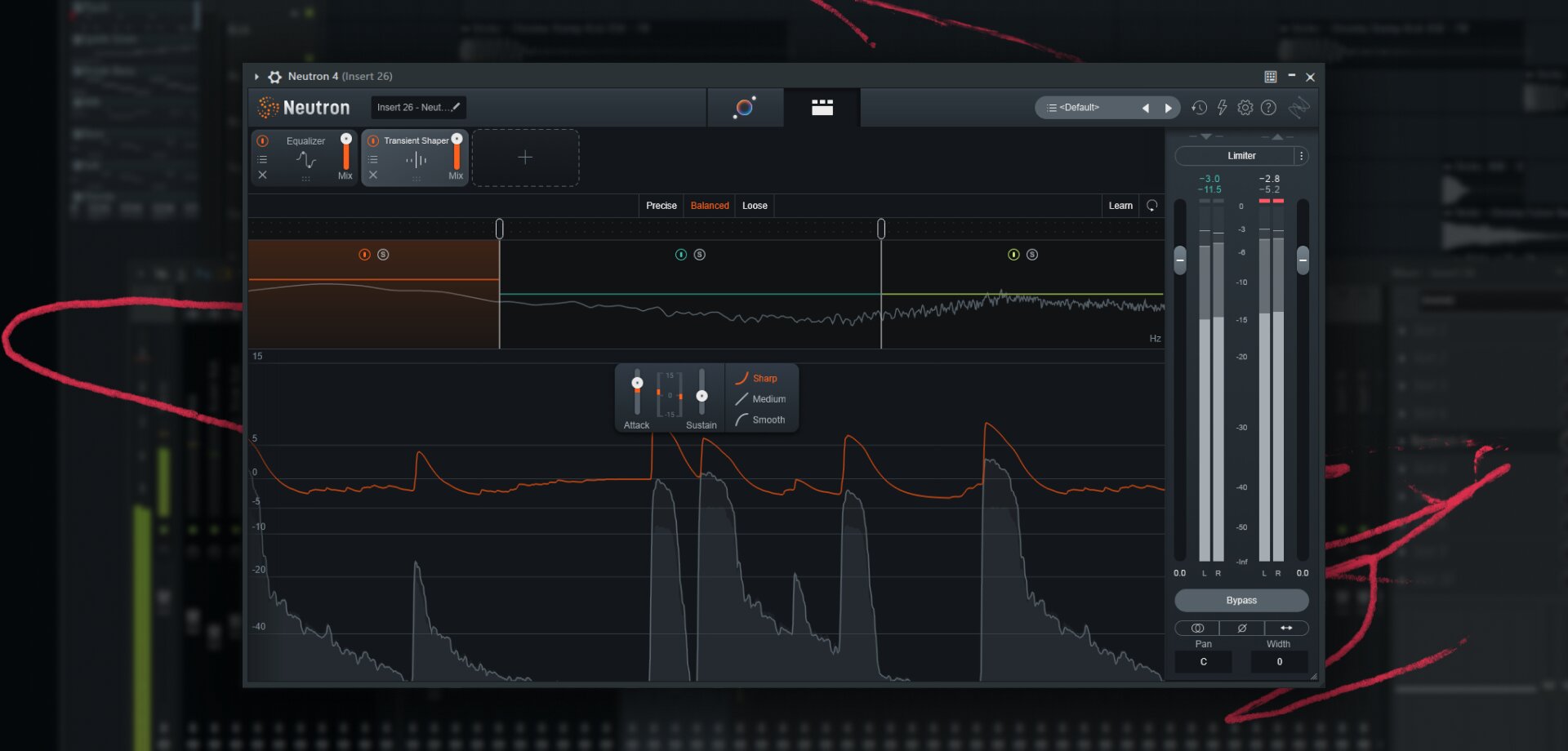Toggle zero latency lightning bolt icon

point(1222,108)
